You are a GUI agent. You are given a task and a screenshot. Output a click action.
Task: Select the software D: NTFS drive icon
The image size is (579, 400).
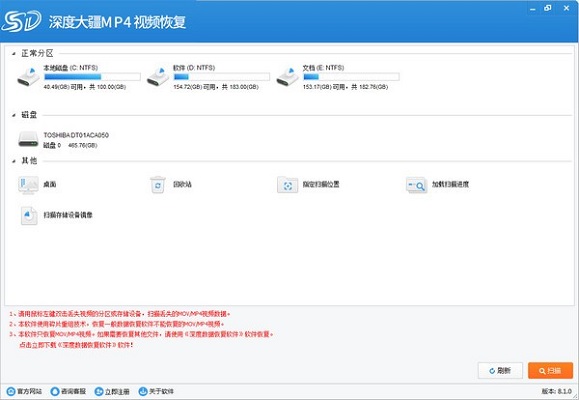158,77
